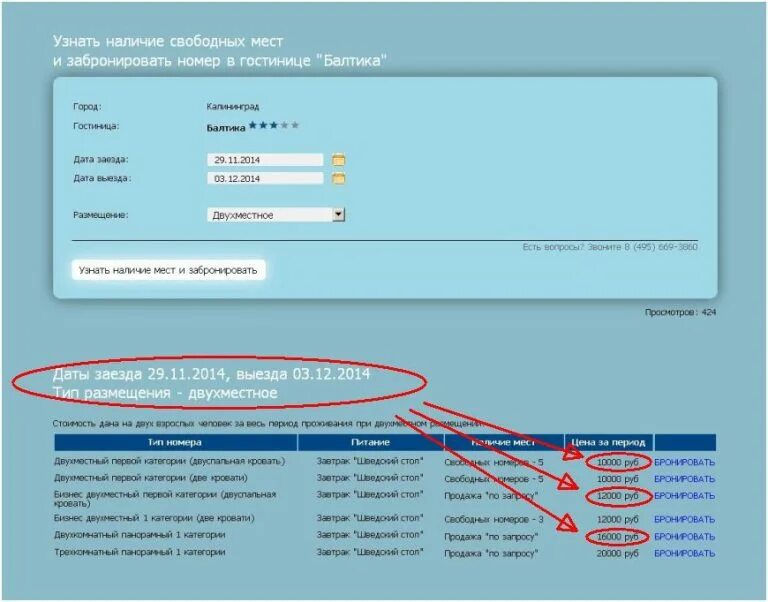Image resolution: width=768 pixels, height=602 pixels.
Task: Click the 'Просмотров: 424' counter
Action: coord(680,312)
